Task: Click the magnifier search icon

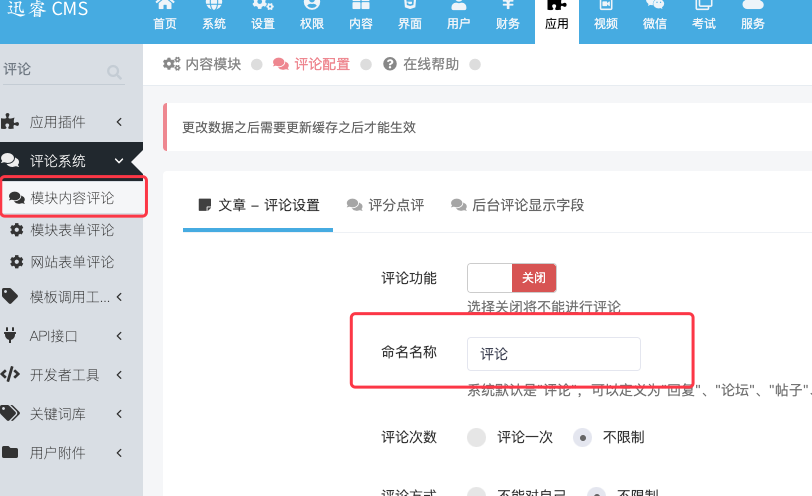Action: [x=114, y=72]
